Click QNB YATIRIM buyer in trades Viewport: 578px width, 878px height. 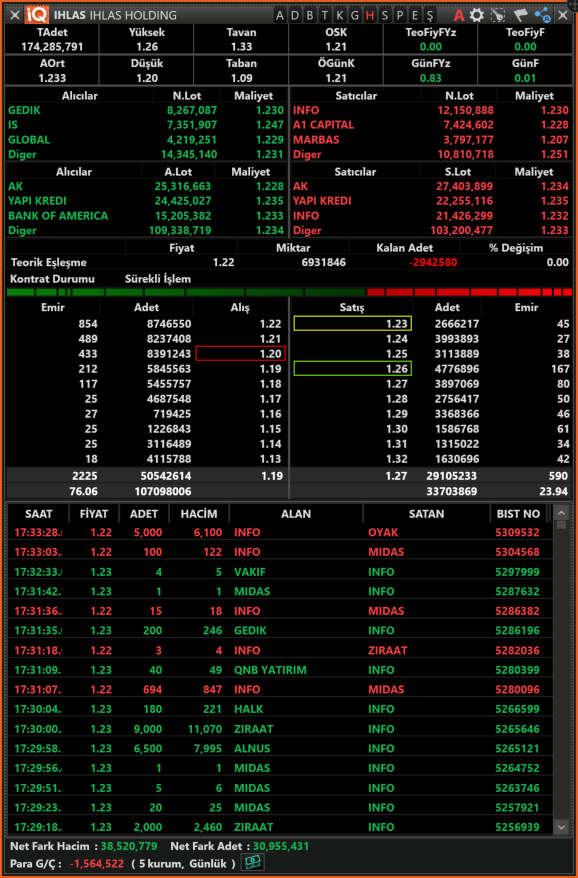click(x=271, y=670)
